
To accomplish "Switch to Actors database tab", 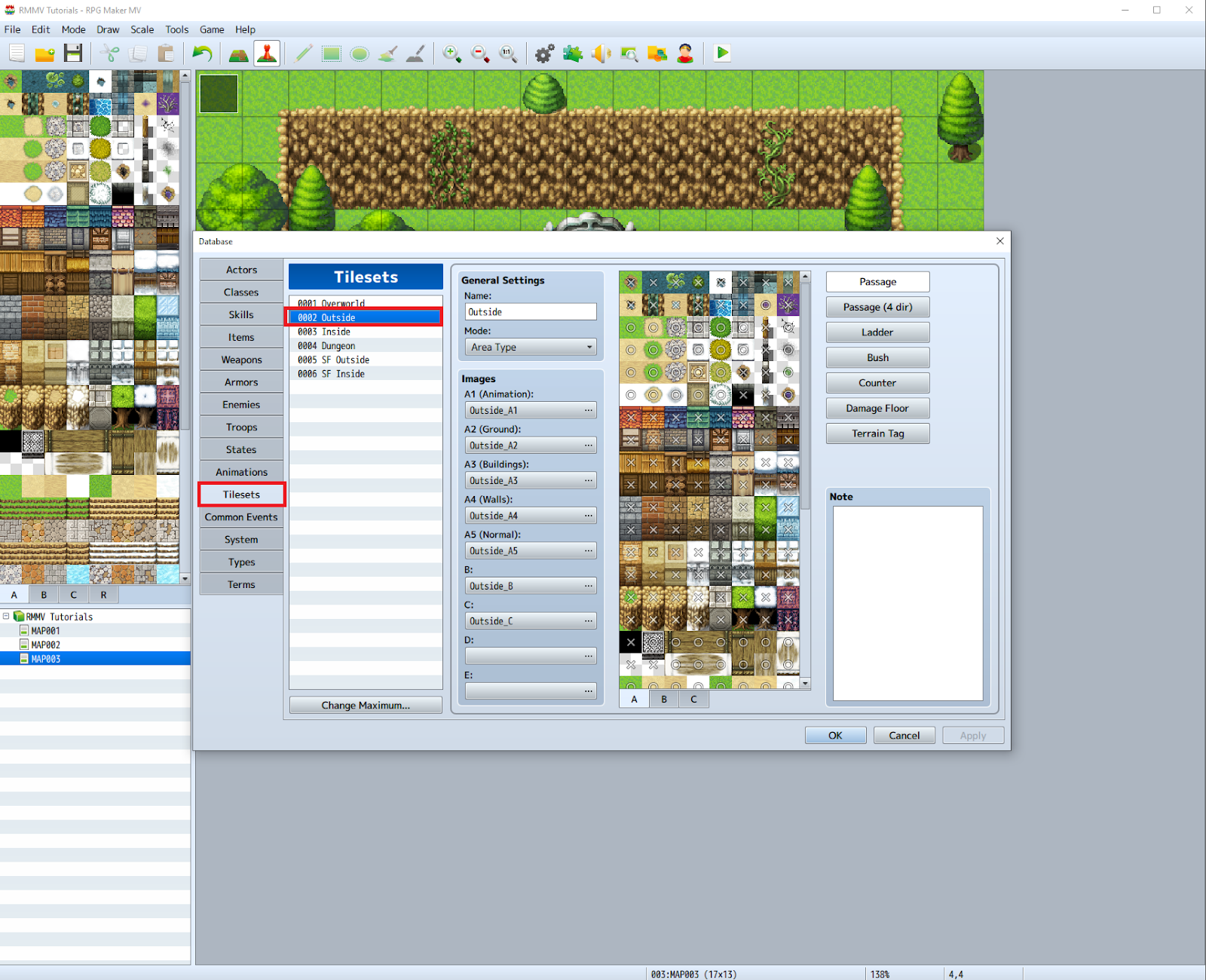I will pos(241,270).
